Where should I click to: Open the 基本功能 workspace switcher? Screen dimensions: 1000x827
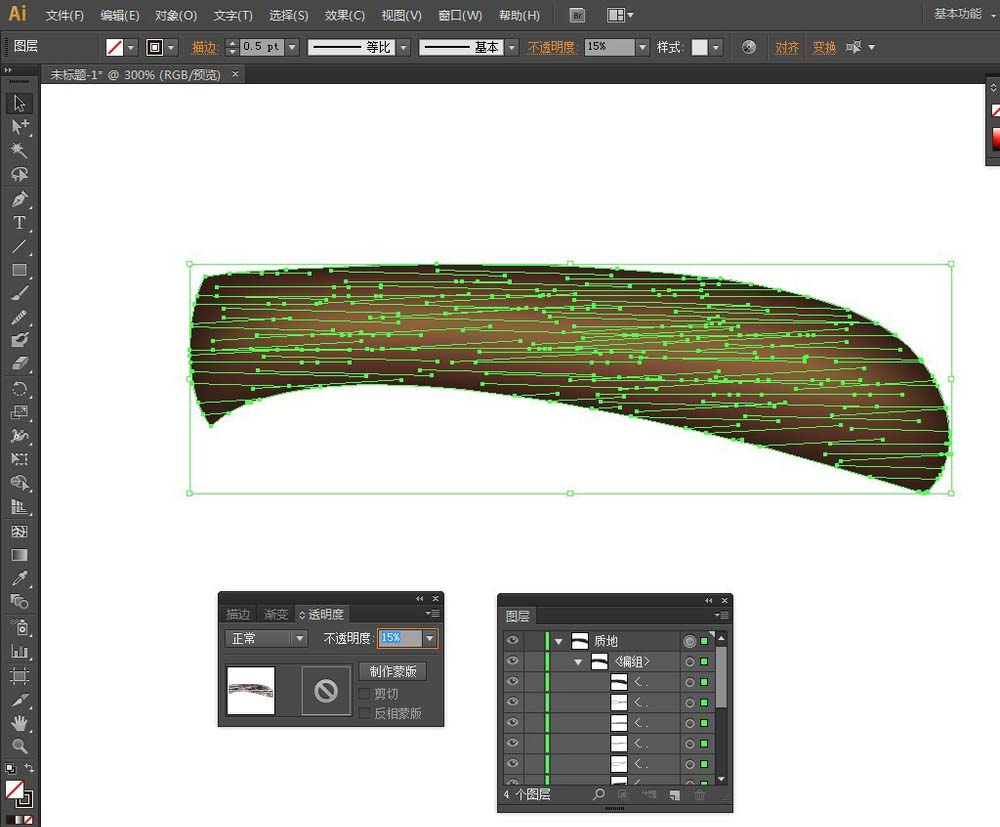[964, 13]
